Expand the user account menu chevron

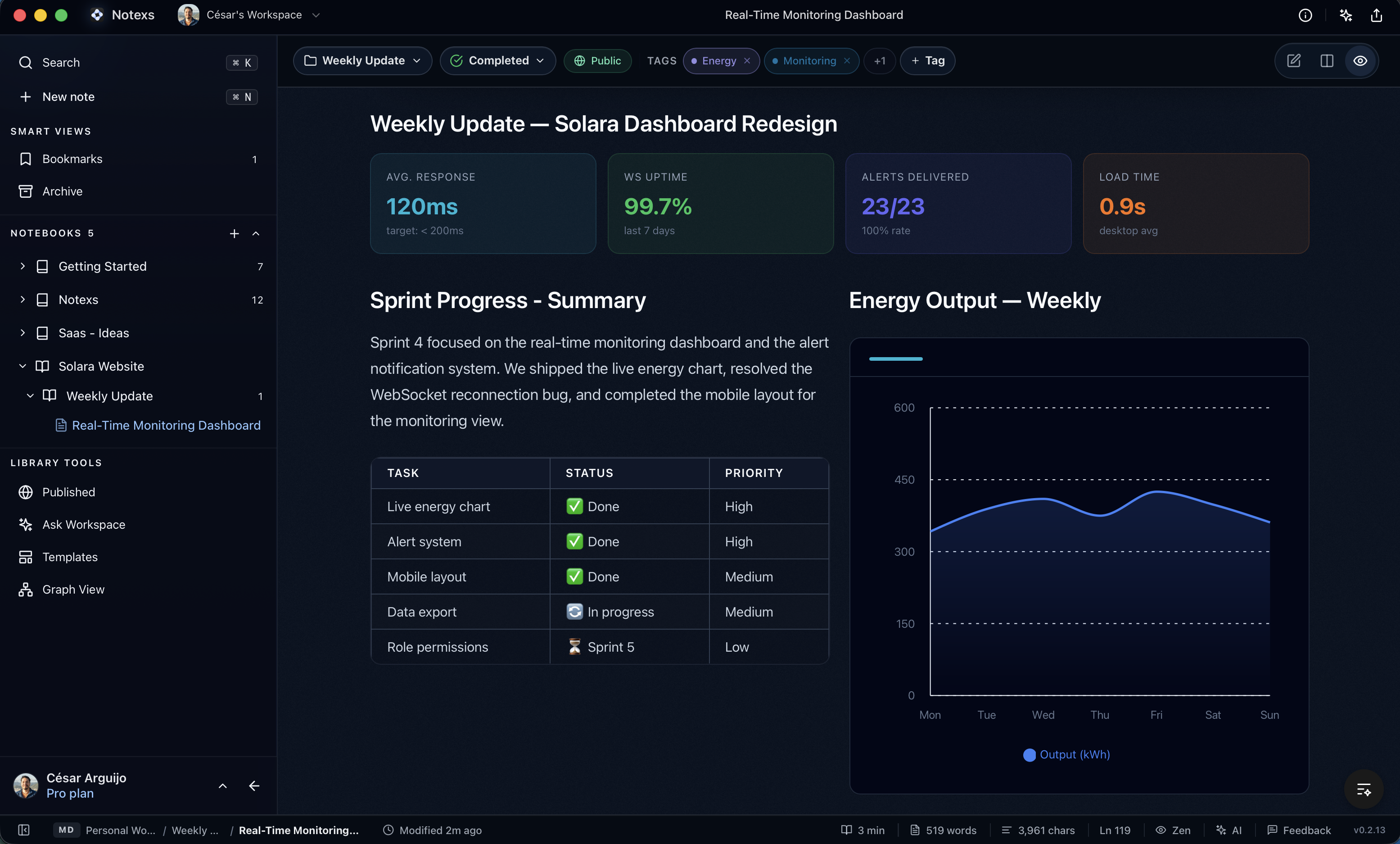click(x=223, y=786)
